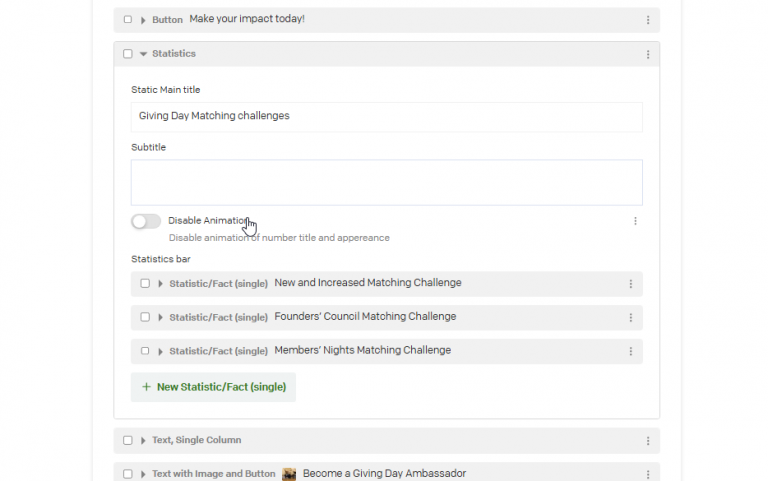Click the Become a Giving Day Ambassador thumbnail
Screen dimensions: 768x481
(x=289, y=474)
